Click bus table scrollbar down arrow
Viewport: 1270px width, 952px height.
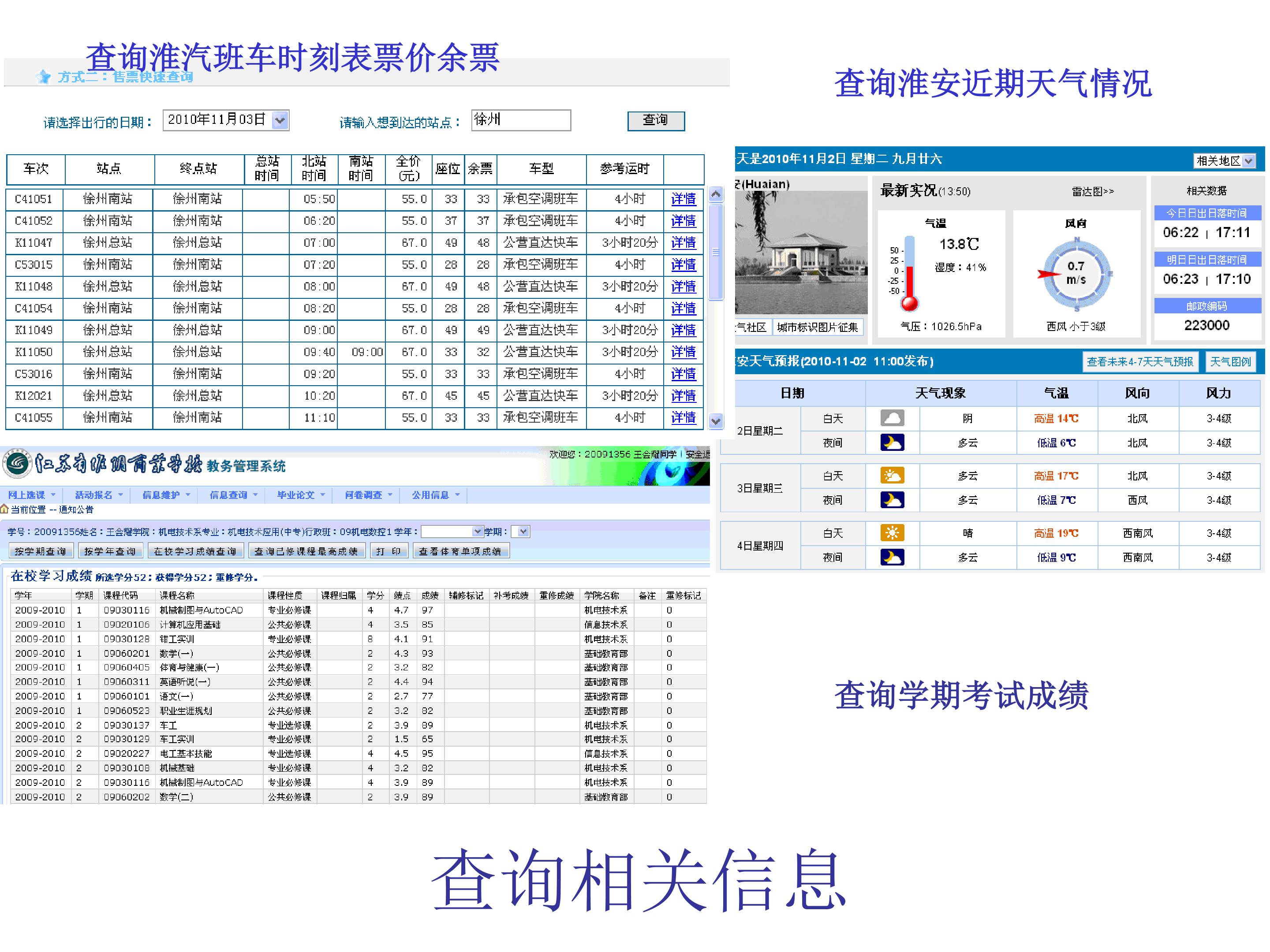click(715, 421)
